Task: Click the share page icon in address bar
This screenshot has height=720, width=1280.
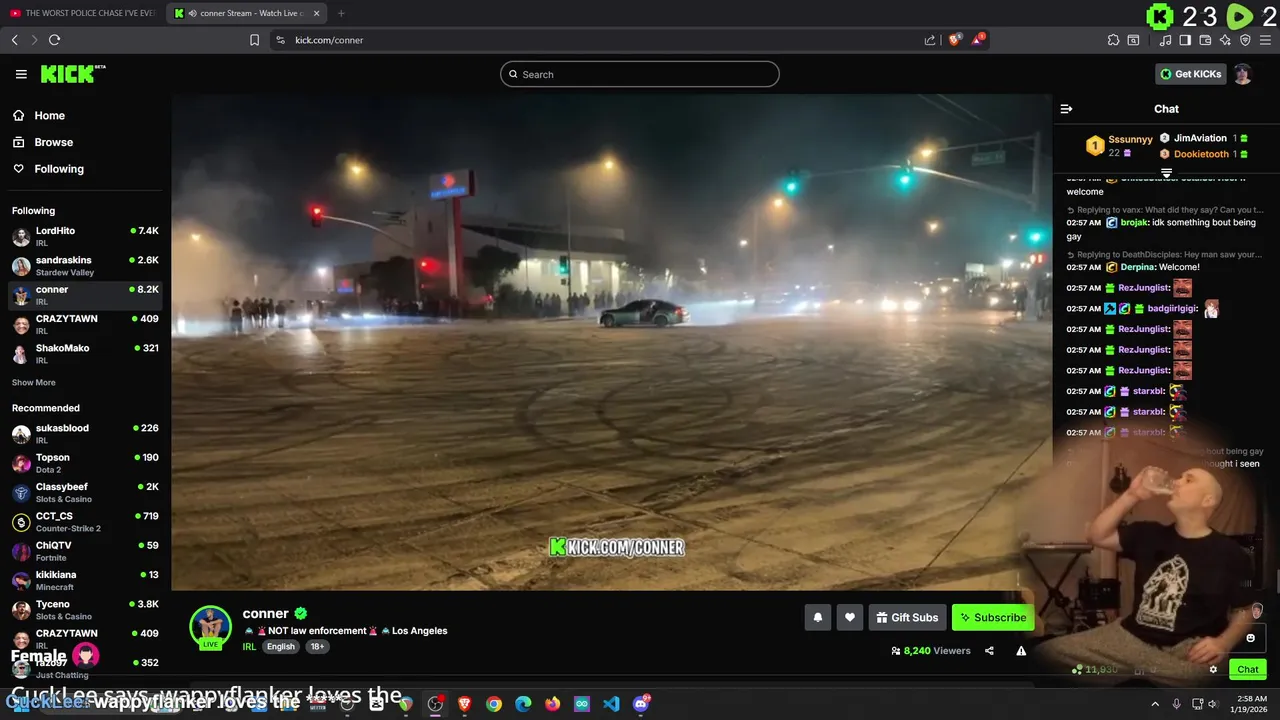Action: point(930,40)
